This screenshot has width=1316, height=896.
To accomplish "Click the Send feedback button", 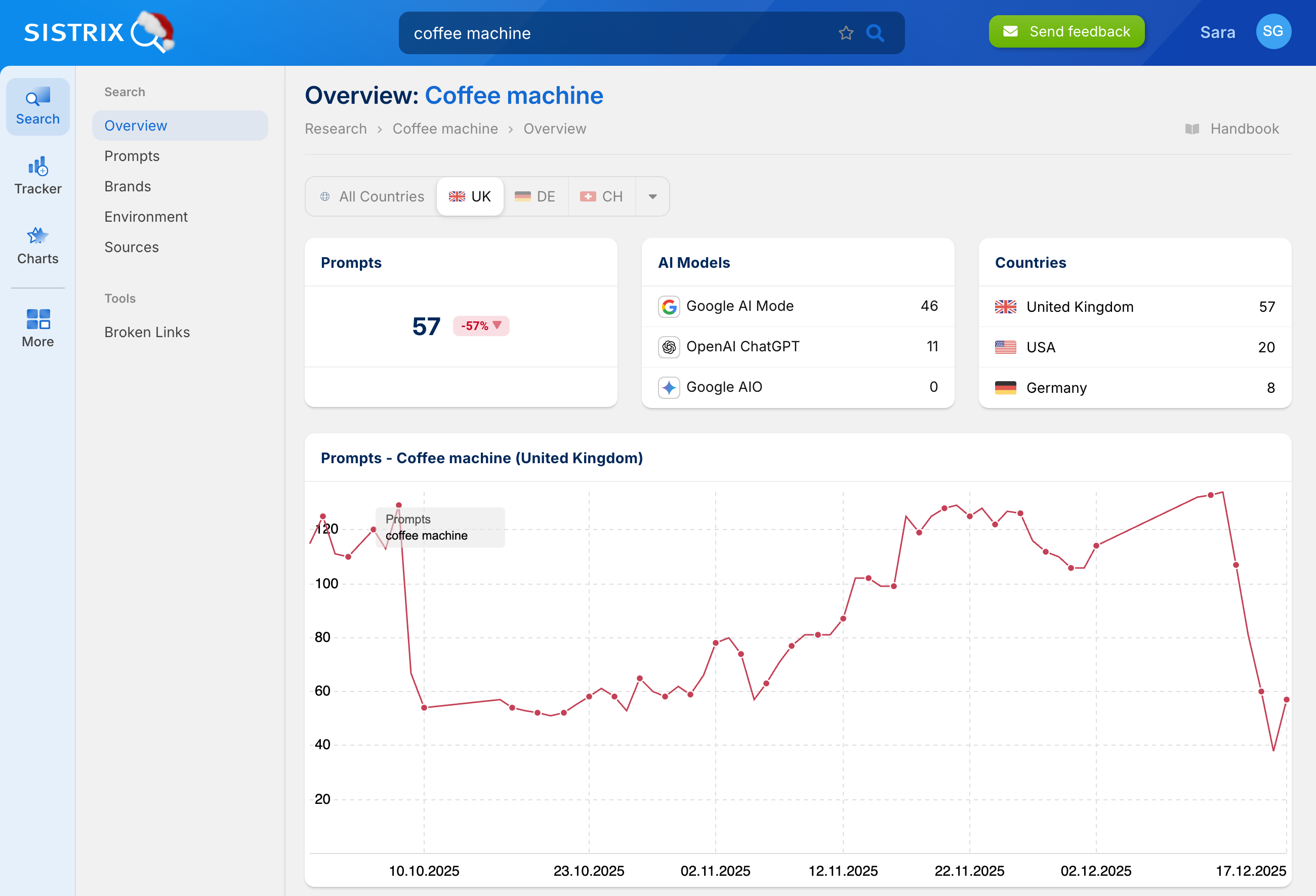I will (x=1066, y=31).
